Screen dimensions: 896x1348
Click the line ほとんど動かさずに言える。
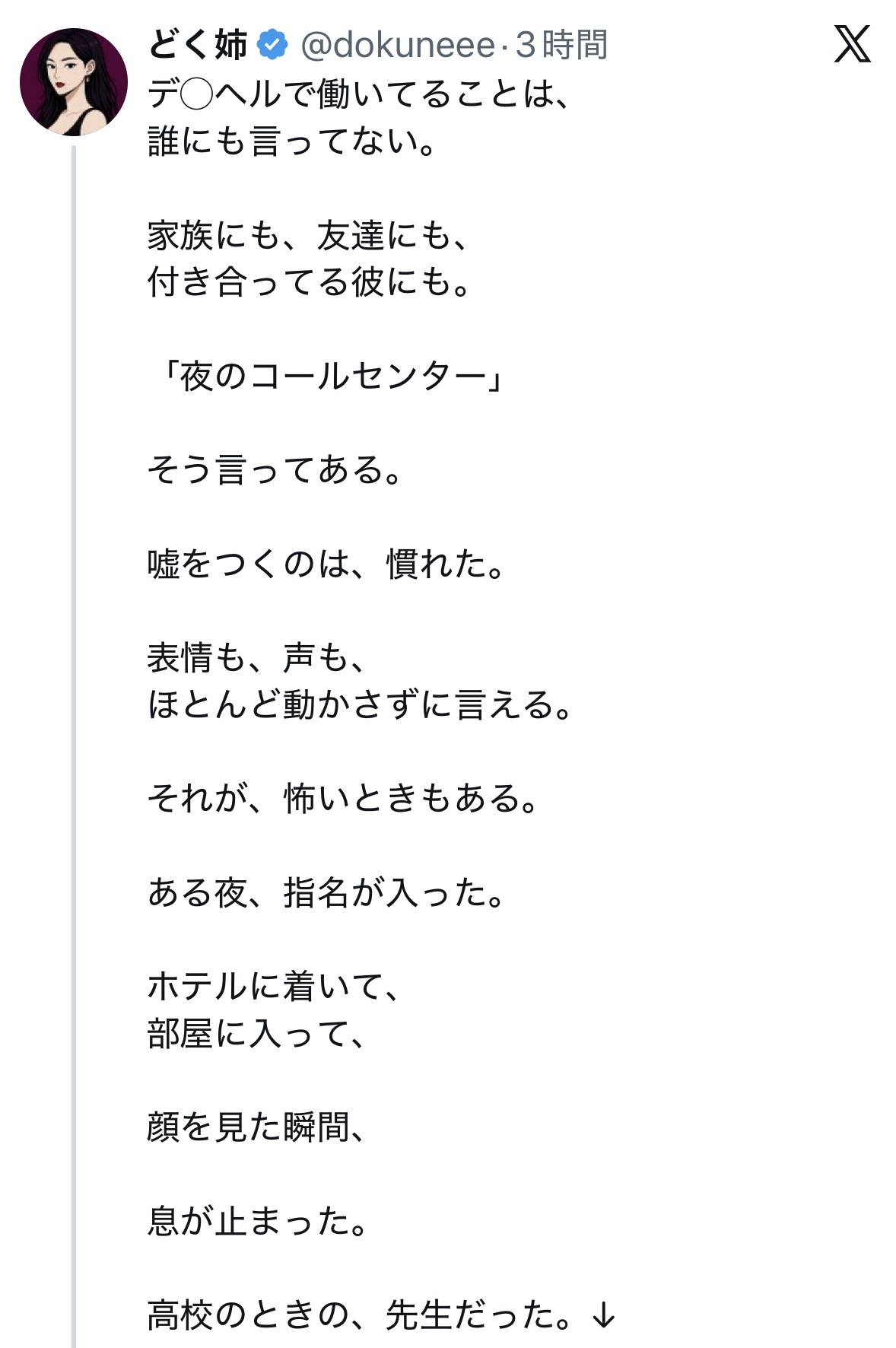(359, 704)
